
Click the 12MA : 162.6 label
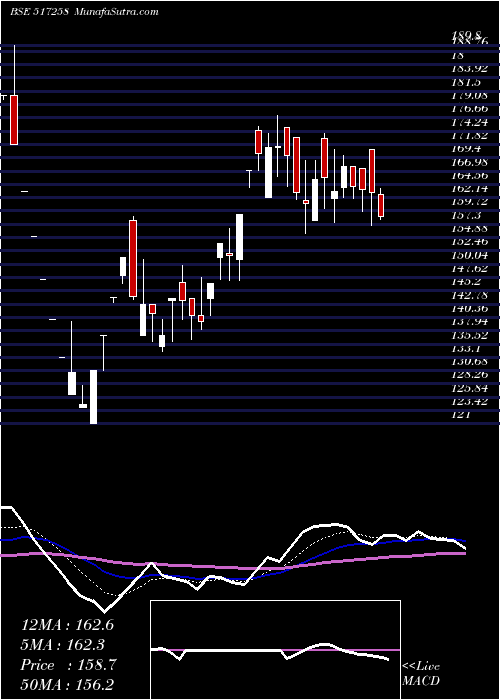click(67, 625)
